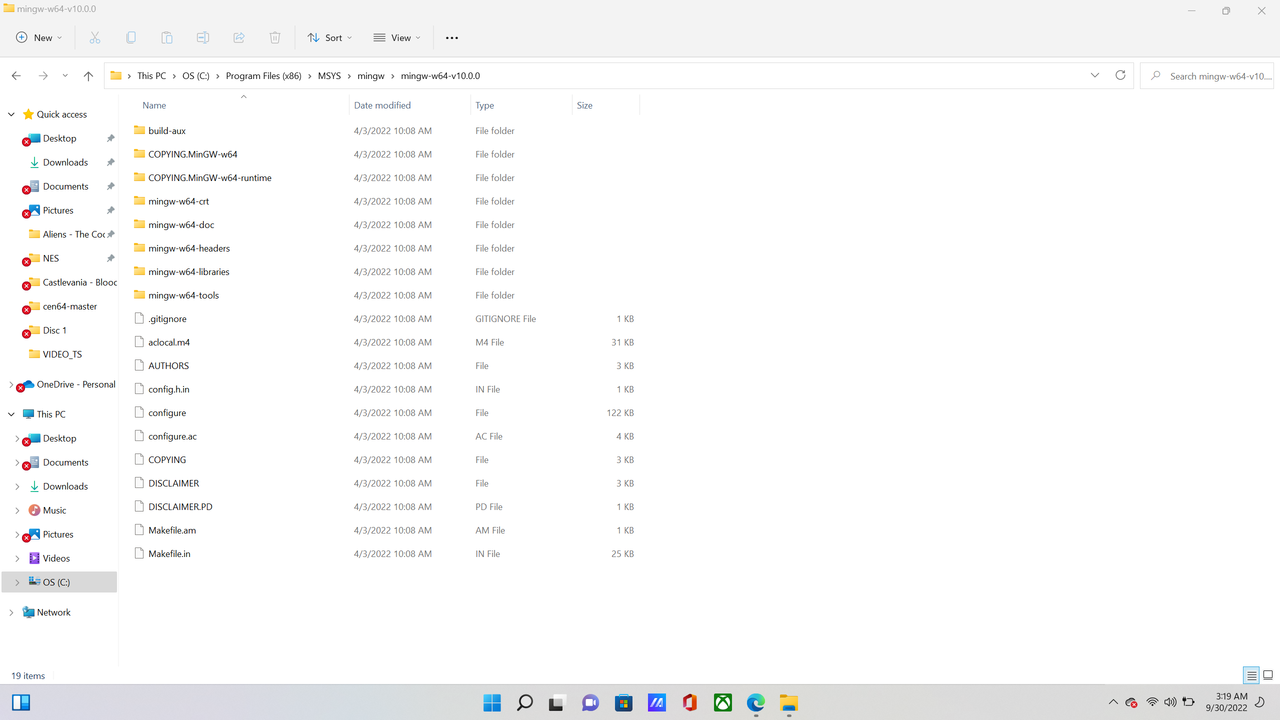This screenshot has height=720, width=1280.
Task: Select the configure.ac file
Action: [172, 436]
